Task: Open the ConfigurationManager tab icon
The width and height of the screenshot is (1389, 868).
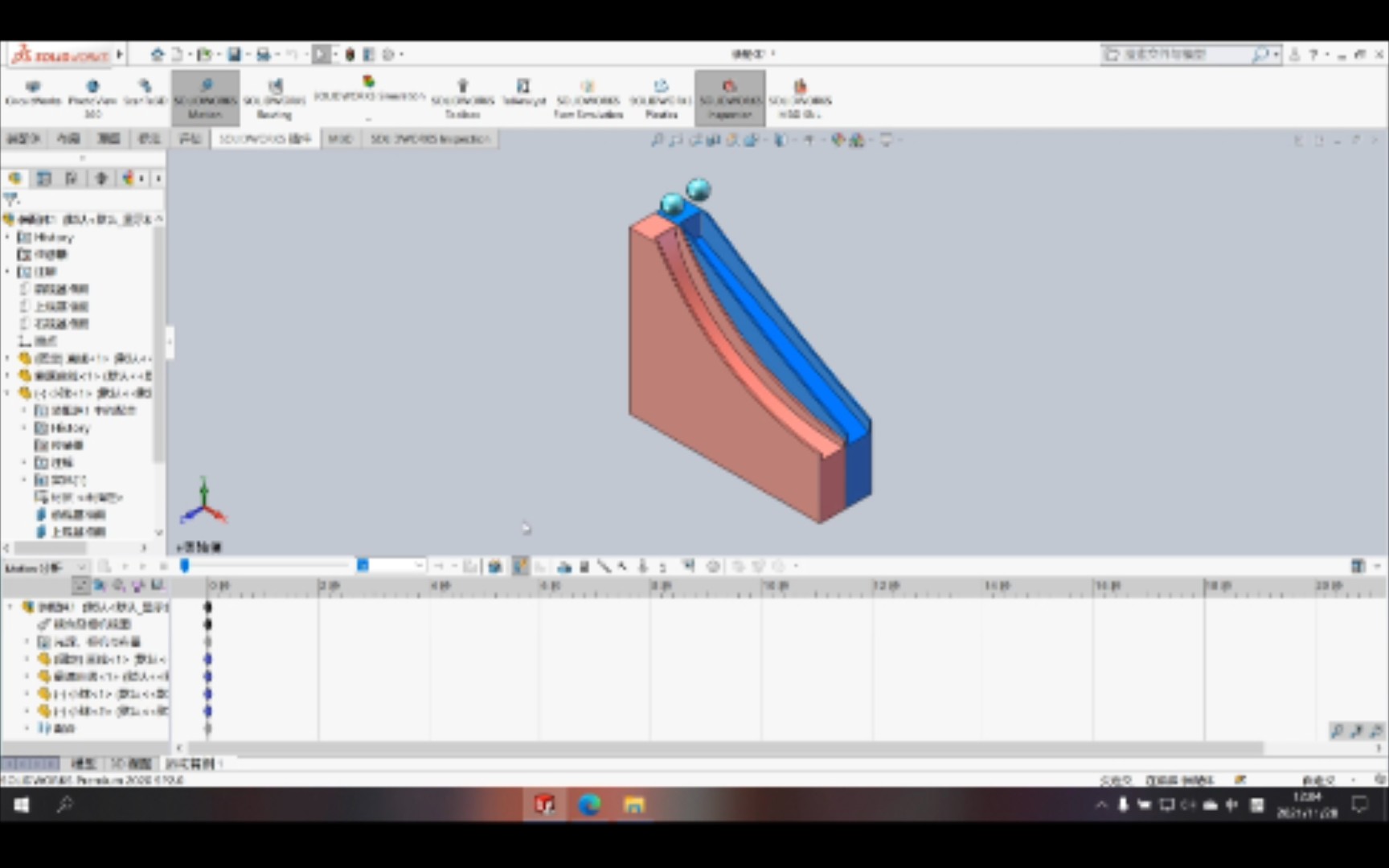Action: click(x=72, y=178)
